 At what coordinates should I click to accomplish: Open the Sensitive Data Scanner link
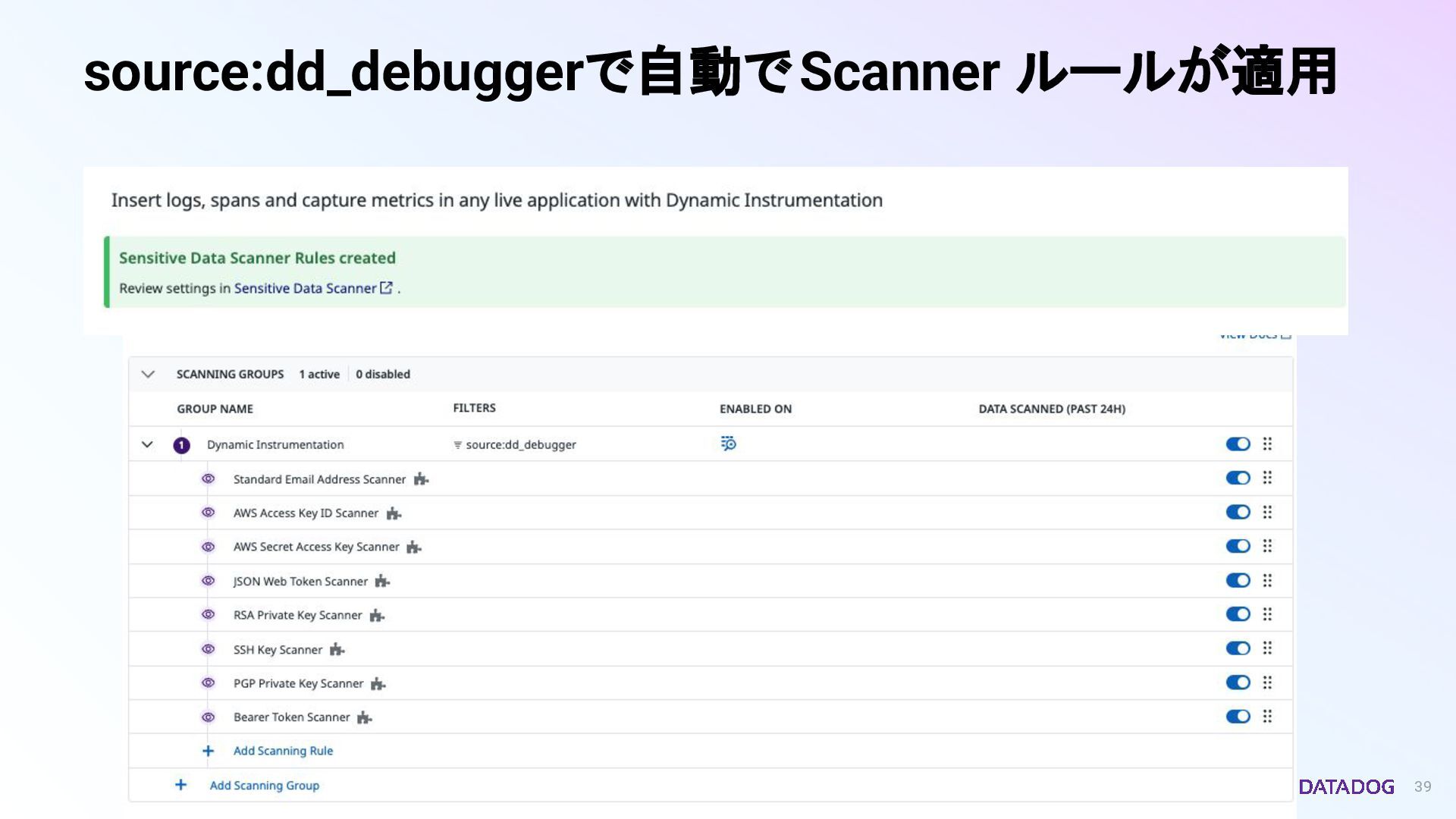(x=305, y=288)
